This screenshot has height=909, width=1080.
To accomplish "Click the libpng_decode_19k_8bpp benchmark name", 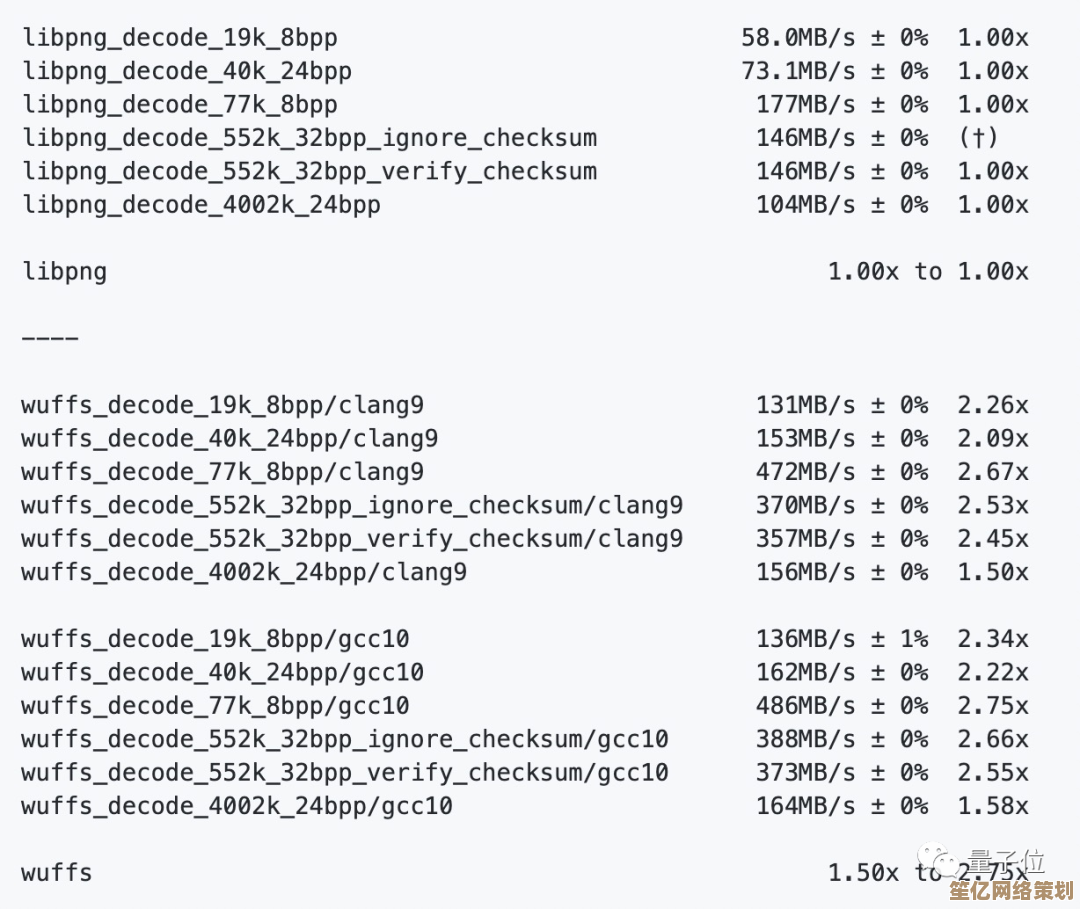I will pyautogui.click(x=180, y=38).
